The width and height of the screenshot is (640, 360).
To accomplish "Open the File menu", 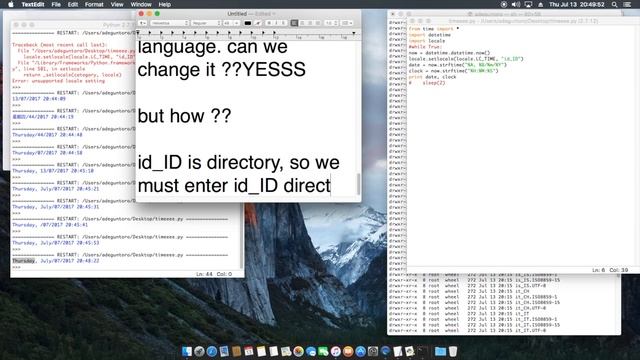I will pos(56,4).
